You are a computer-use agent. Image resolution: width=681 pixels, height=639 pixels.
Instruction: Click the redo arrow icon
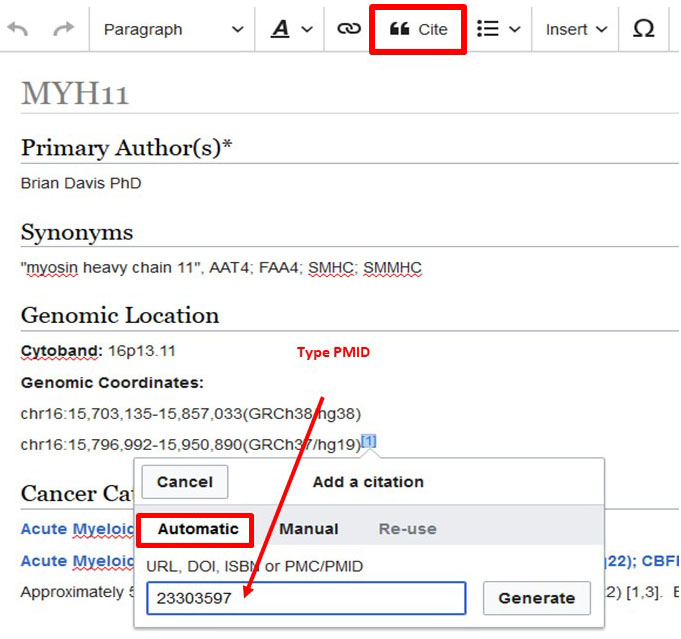pos(63,29)
